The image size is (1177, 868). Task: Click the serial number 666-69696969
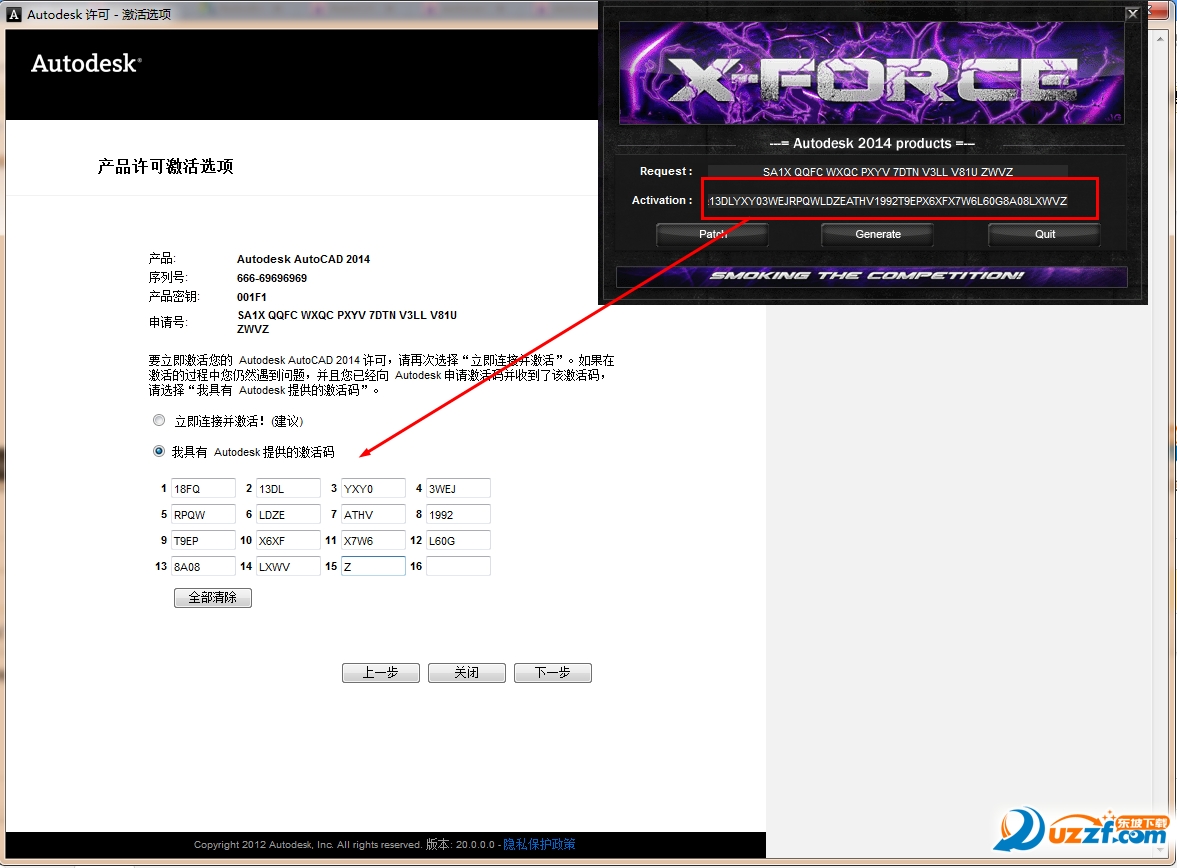(272, 278)
